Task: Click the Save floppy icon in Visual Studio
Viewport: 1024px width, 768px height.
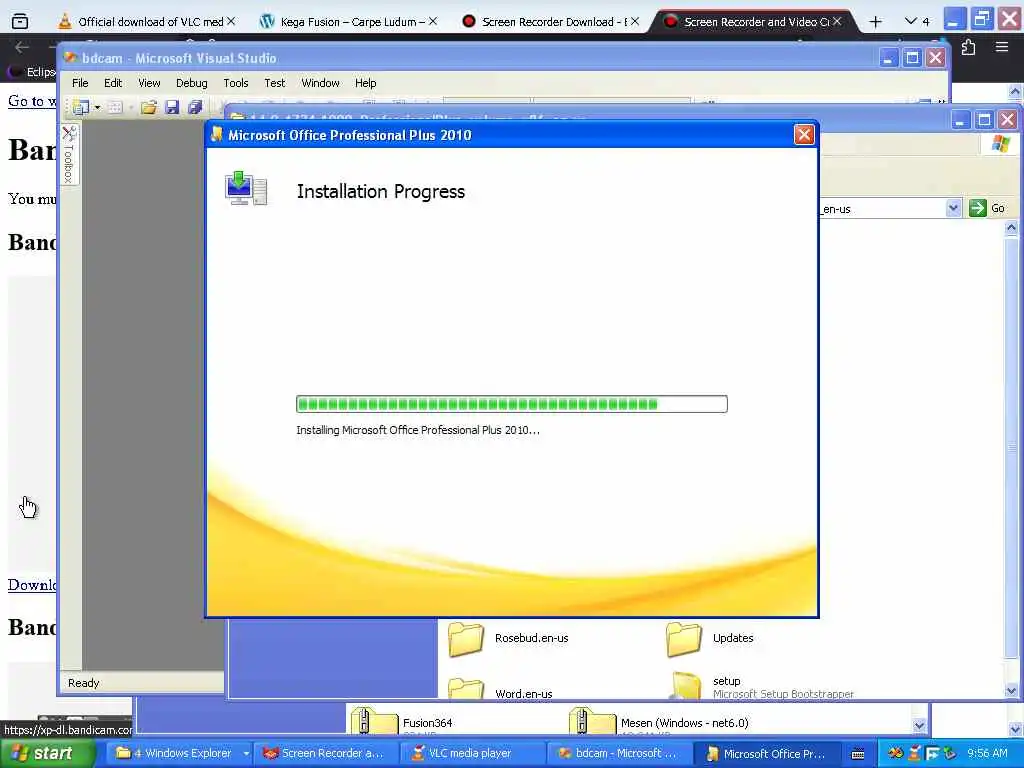Action: [x=172, y=107]
